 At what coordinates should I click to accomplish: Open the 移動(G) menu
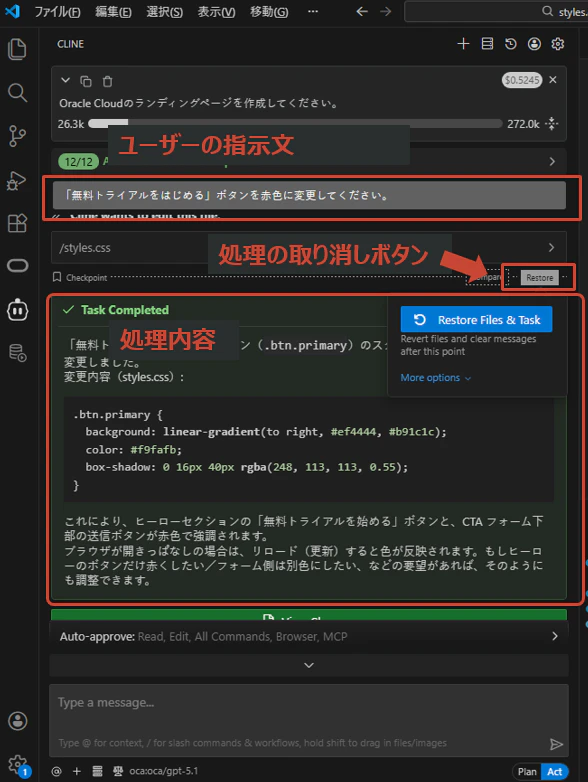(269, 11)
